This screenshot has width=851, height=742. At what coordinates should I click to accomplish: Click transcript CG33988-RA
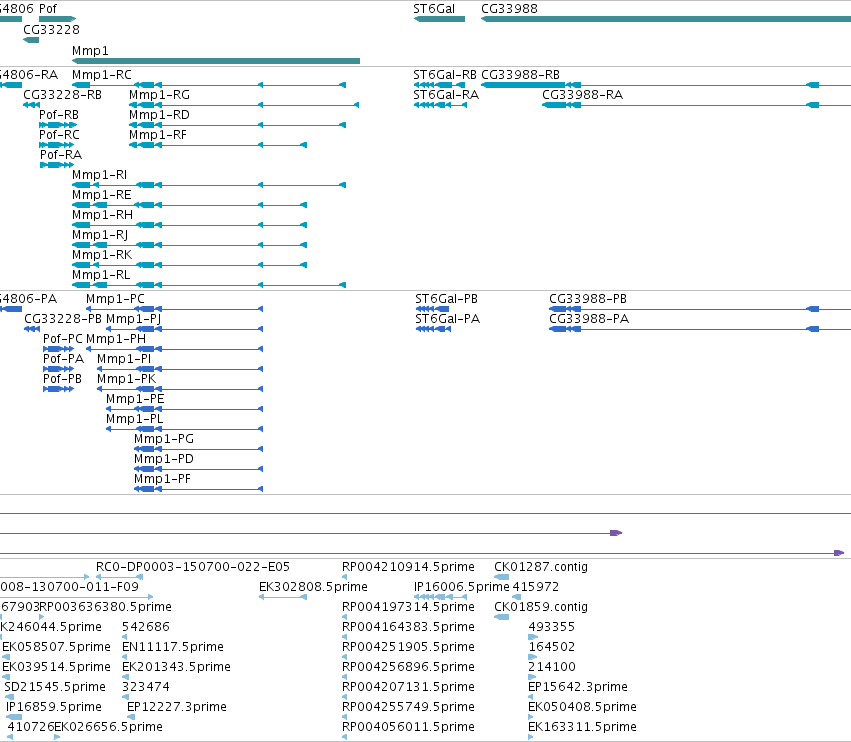(x=582, y=94)
